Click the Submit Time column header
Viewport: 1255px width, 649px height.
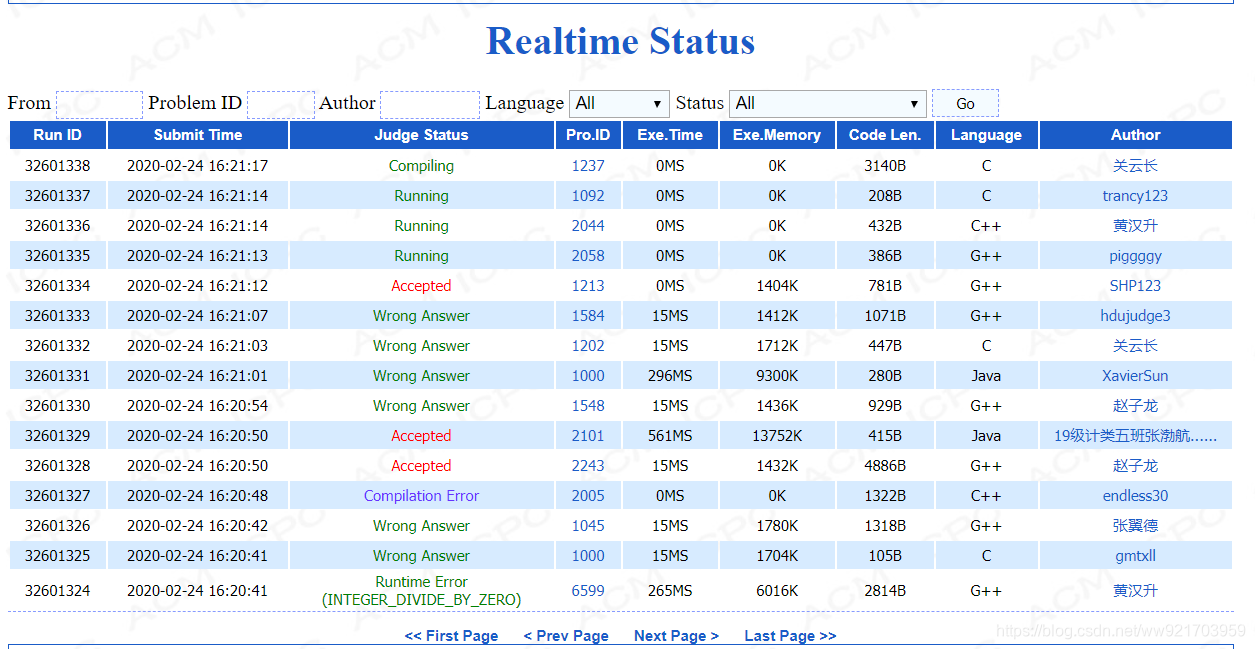(198, 135)
